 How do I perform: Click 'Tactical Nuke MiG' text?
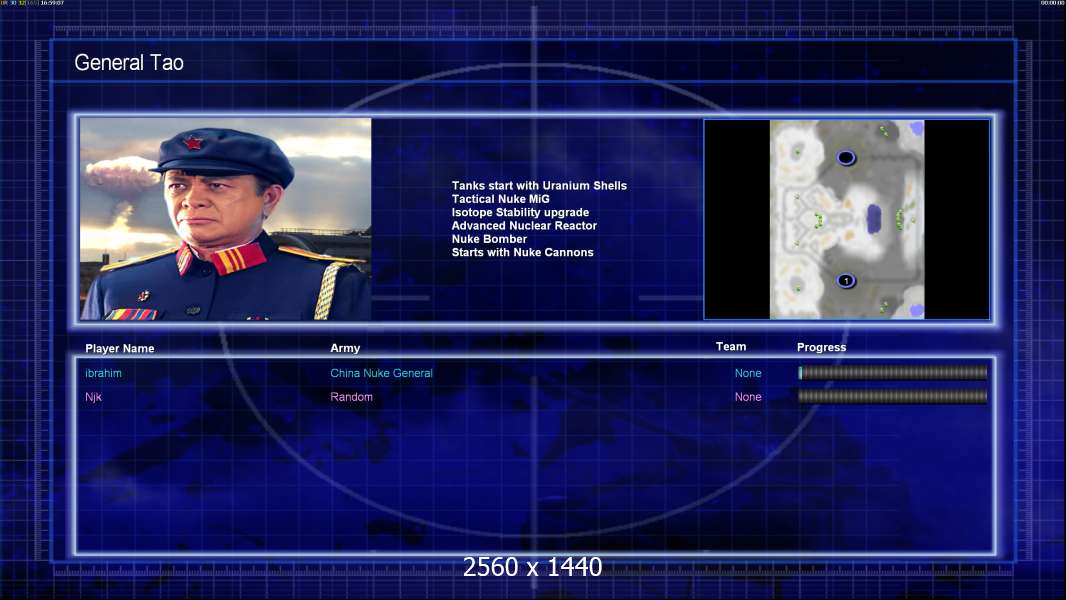(x=500, y=199)
